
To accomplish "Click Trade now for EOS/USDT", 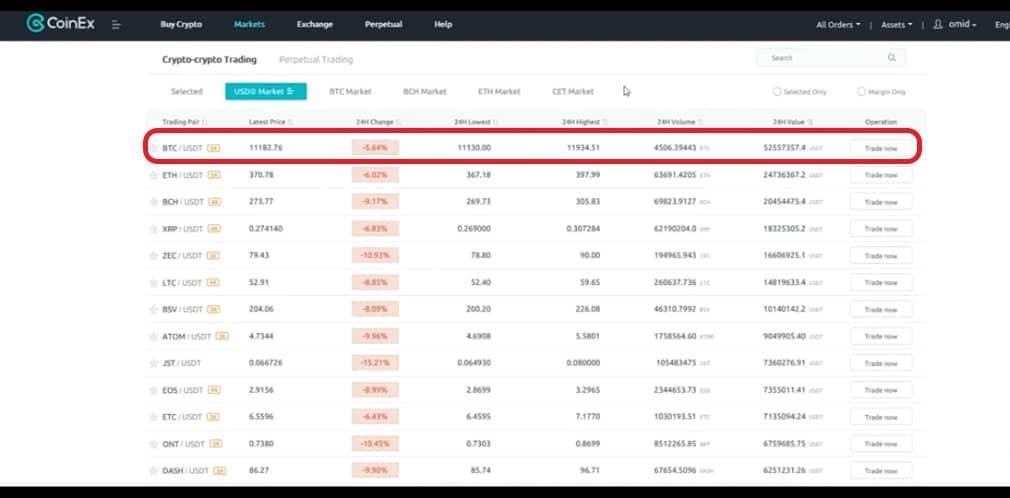I will tap(881, 390).
